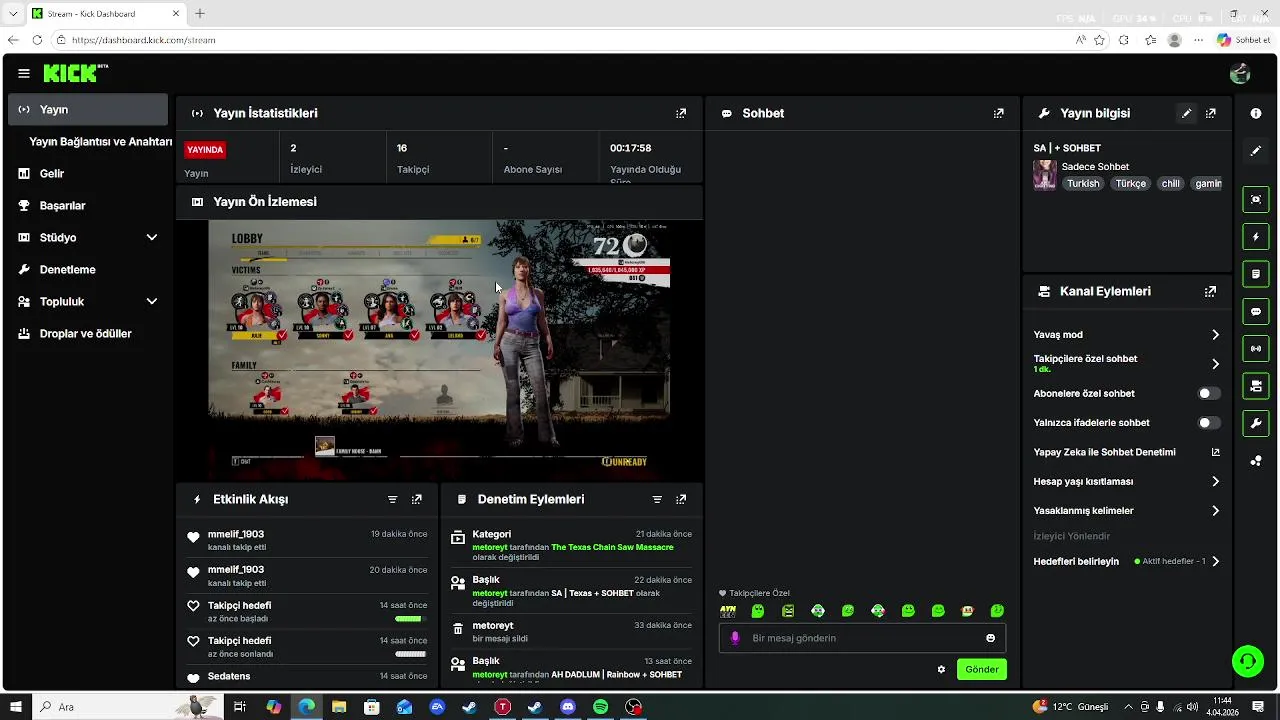
Task: Pop out the Yayın bilgisi panel
Action: (x=1210, y=114)
